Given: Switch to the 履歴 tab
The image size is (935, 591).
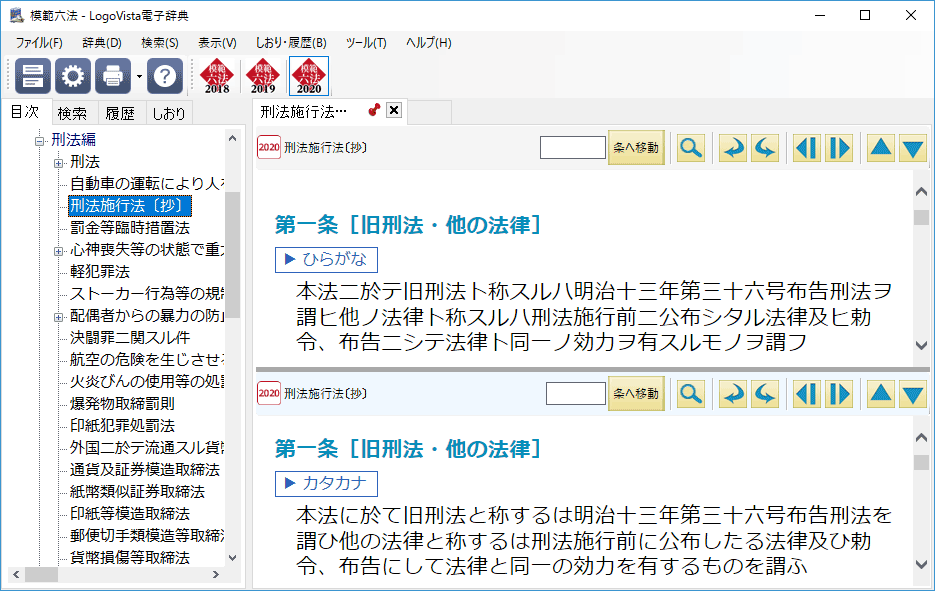Looking at the screenshot, I should point(120,113).
